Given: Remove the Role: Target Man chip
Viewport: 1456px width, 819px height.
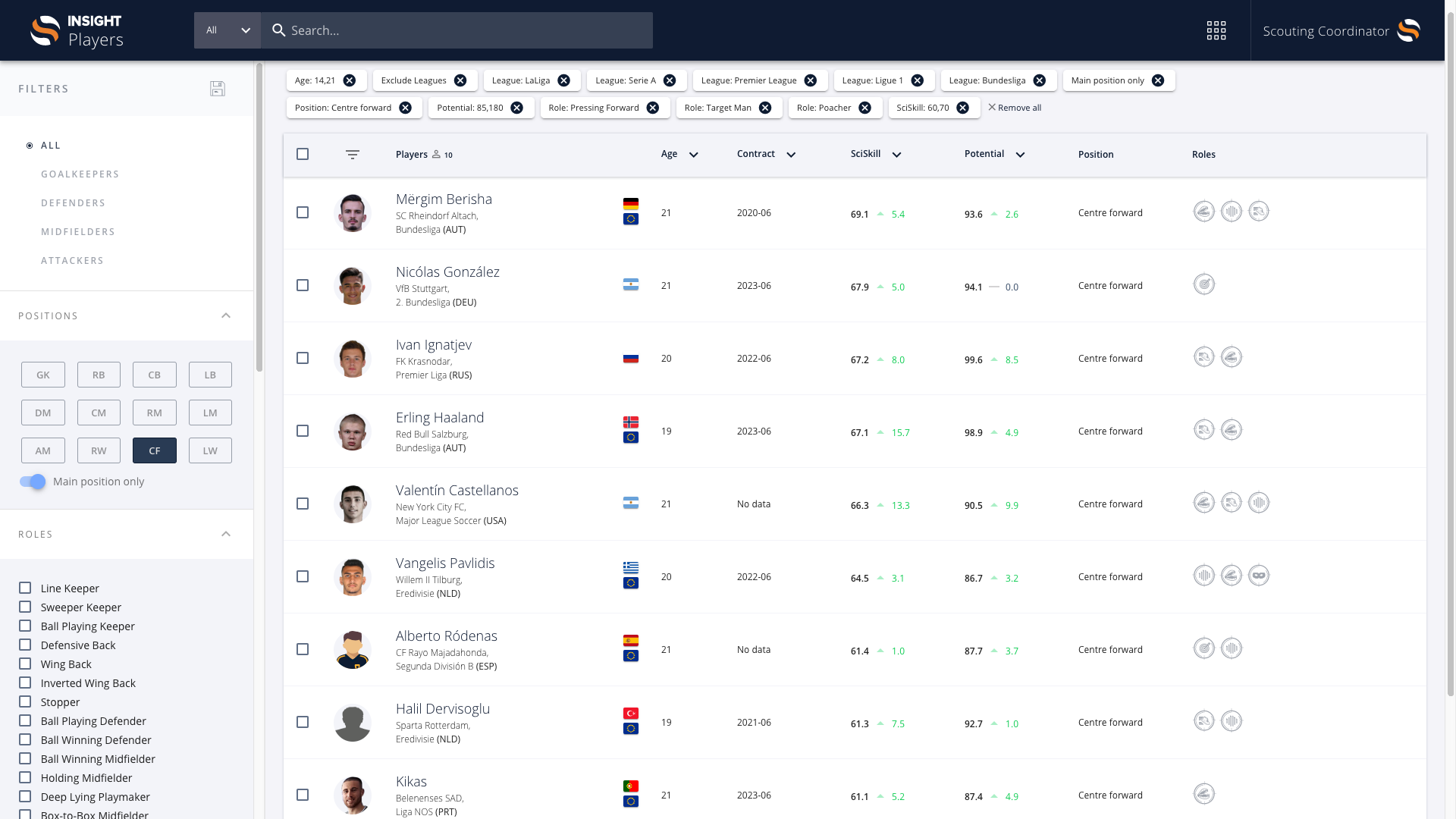Looking at the screenshot, I should (765, 108).
